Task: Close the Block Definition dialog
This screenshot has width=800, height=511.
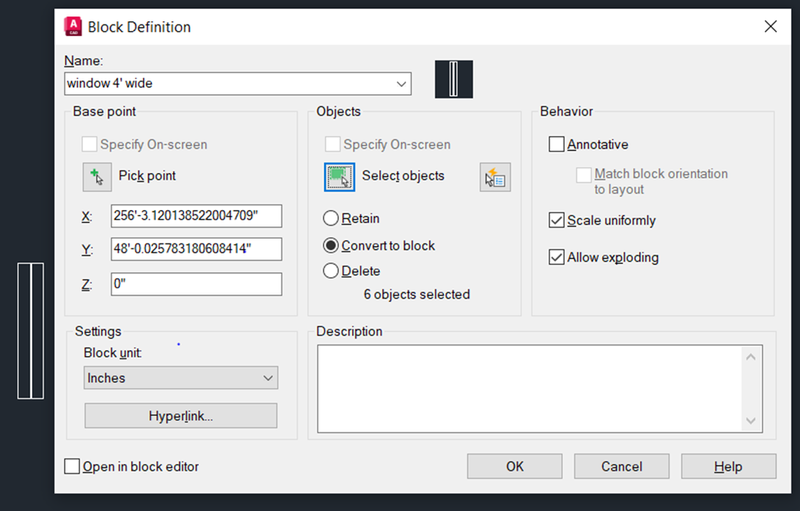Action: coord(770,27)
